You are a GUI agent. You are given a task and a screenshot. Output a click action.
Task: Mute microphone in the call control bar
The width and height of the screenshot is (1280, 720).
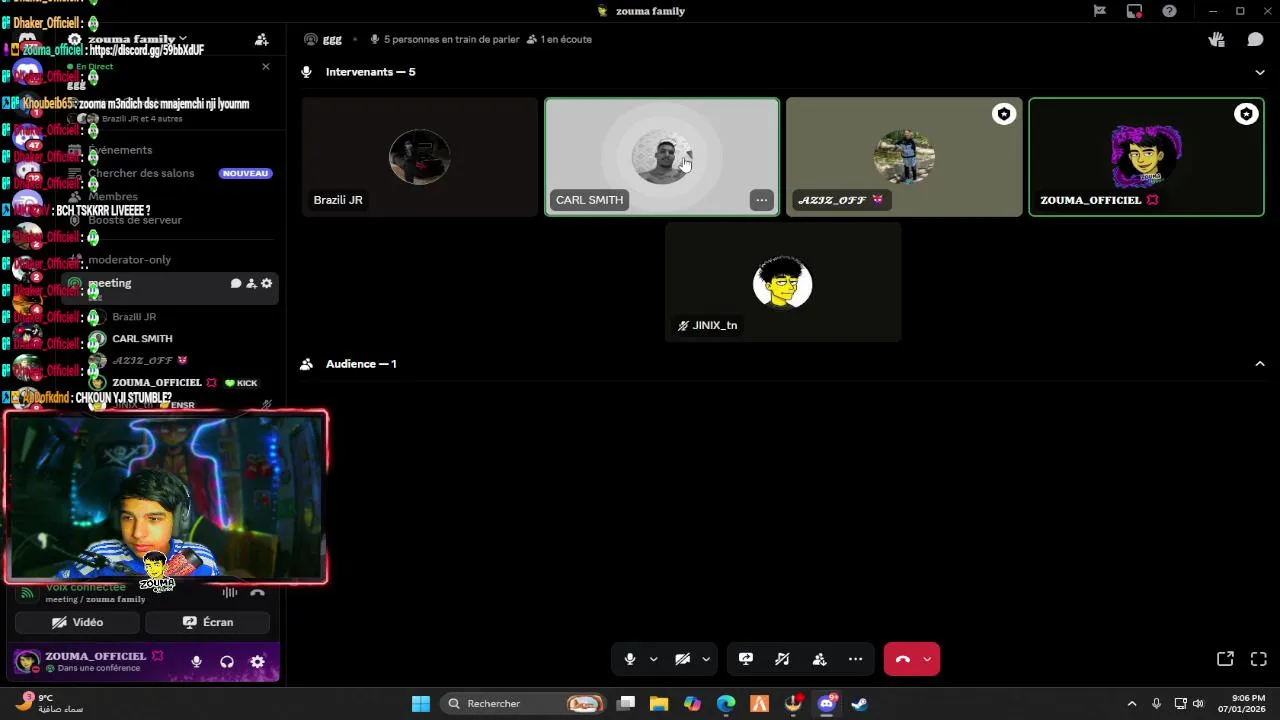pyautogui.click(x=630, y=659)
